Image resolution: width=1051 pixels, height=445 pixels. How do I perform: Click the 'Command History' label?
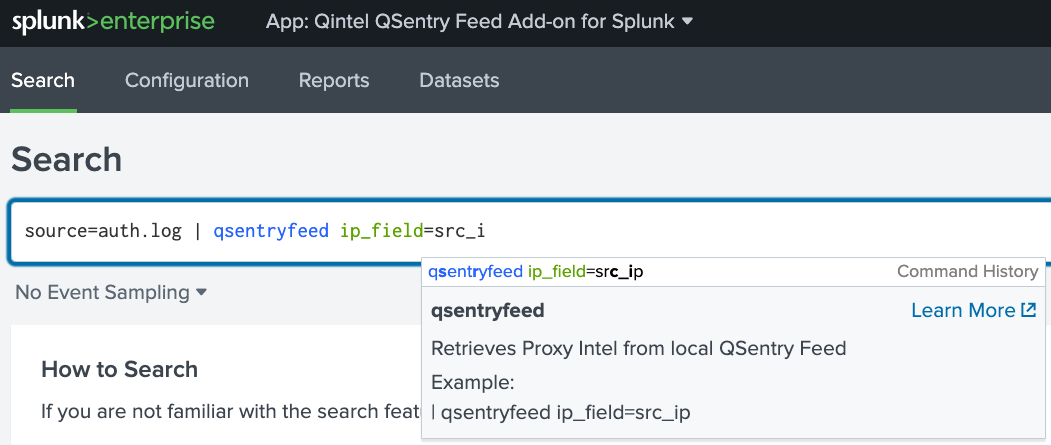pos(967,271)
